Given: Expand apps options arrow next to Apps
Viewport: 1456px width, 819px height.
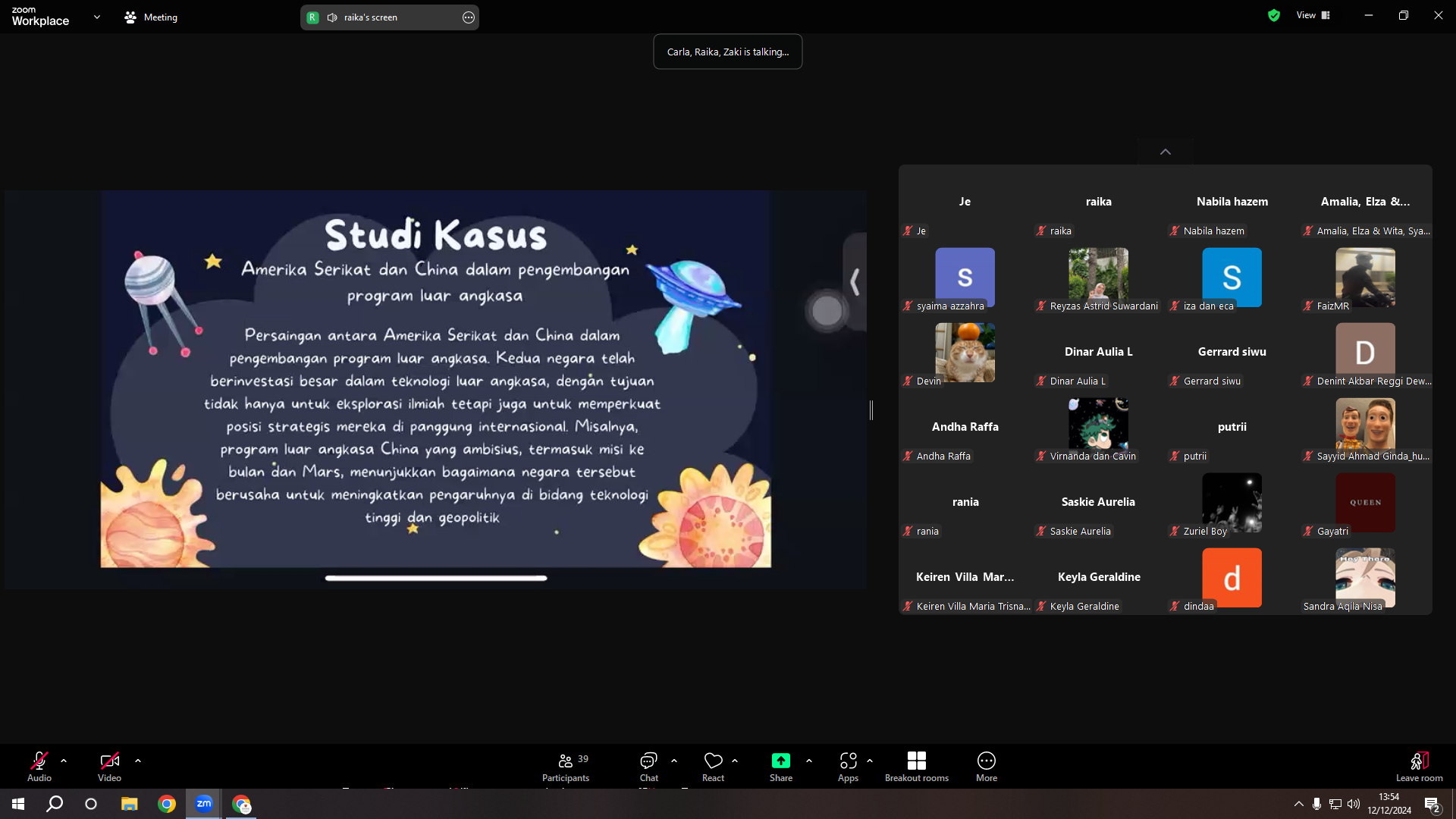Looking at the screenshot, I should pyautogui.click(x=870, y=761).
